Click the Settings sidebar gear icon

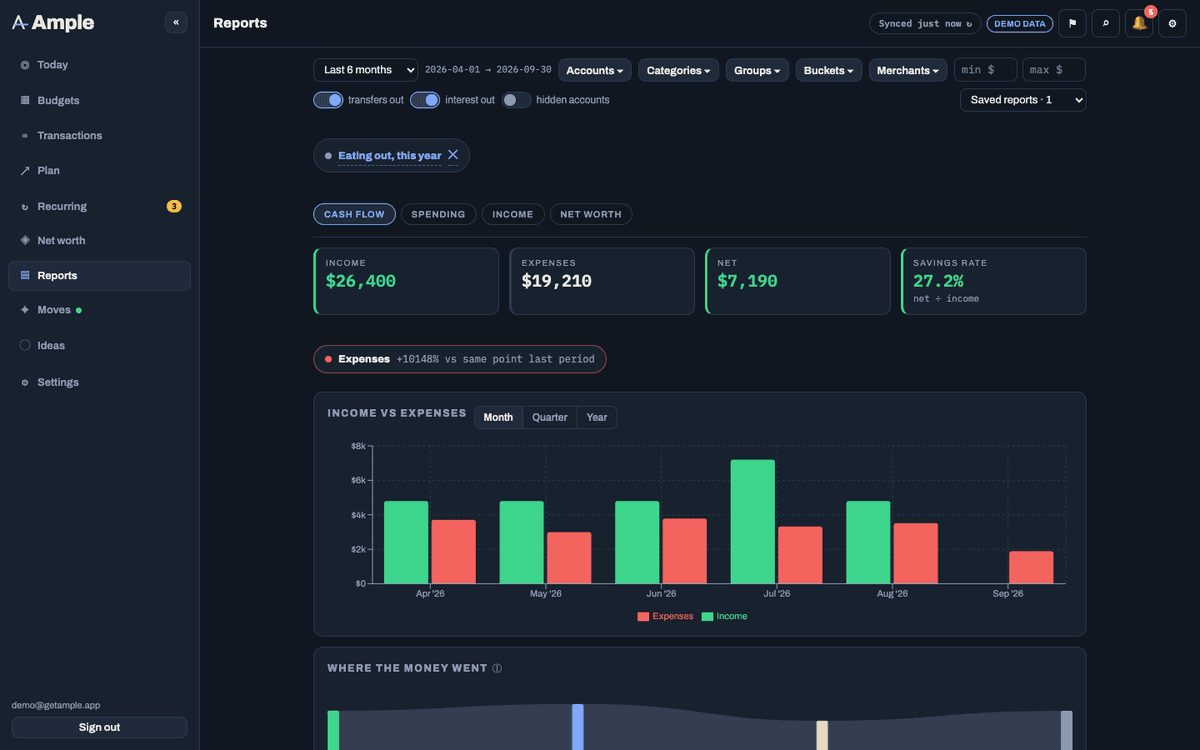(25, 382)
